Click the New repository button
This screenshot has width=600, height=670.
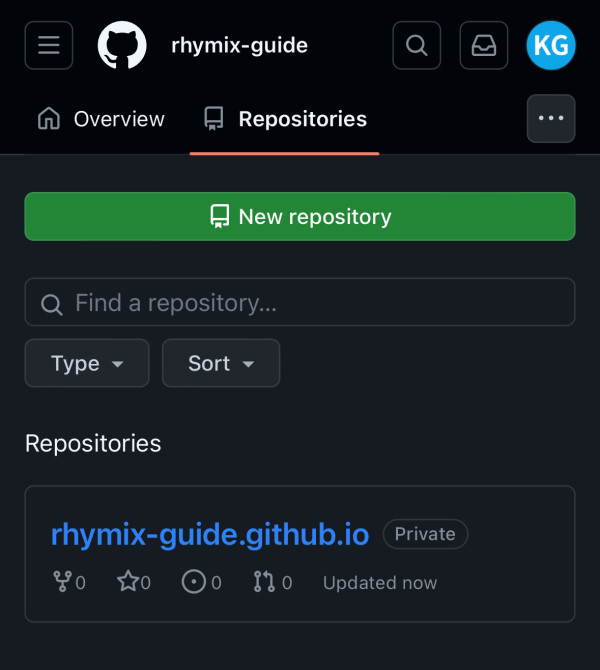tap(300, 216)
